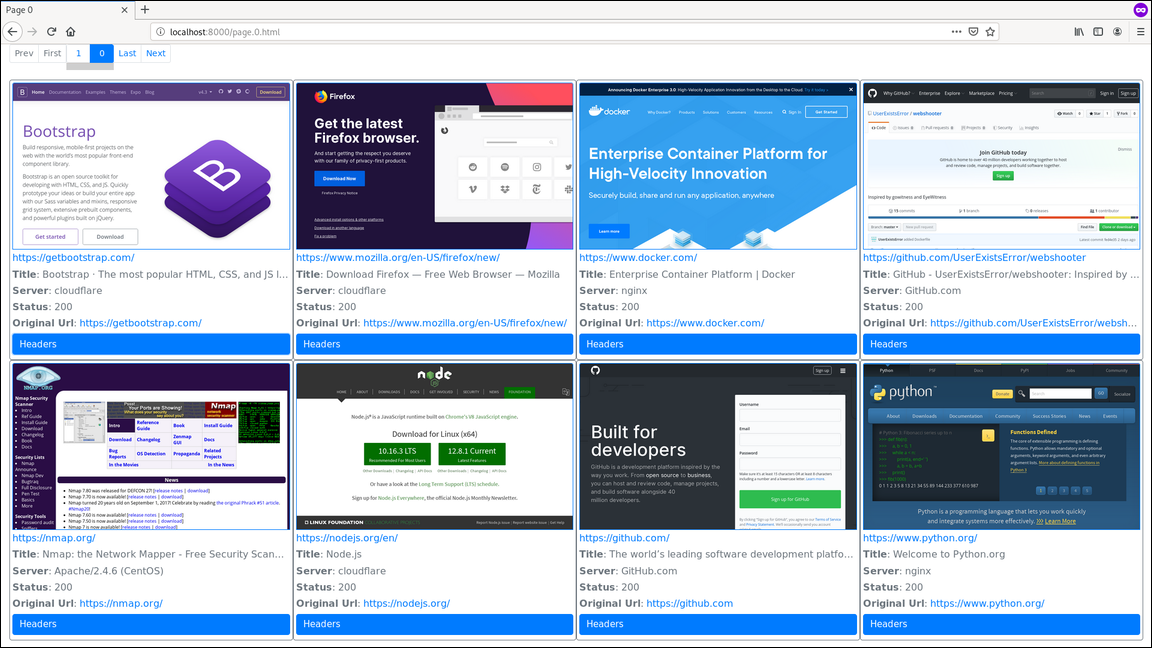This screenshot has height=648, width=1152.
Task: Open the UserExistsError/webshooter link under thumbnail
Action: (974, 258)
